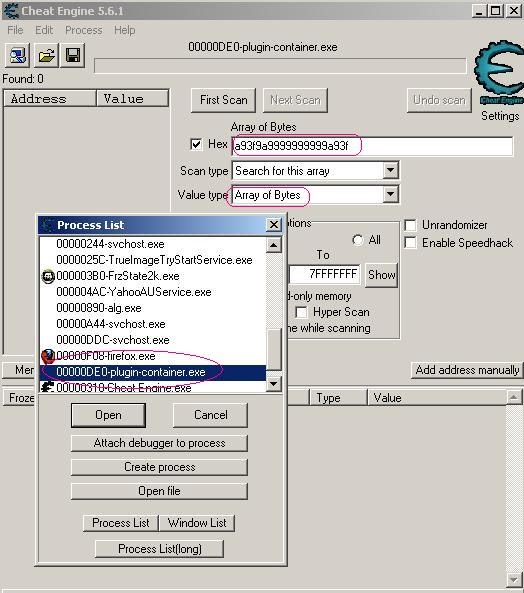Viewport: 524px width, 593px height.
Task: Click the Show button
Action: 381,275
